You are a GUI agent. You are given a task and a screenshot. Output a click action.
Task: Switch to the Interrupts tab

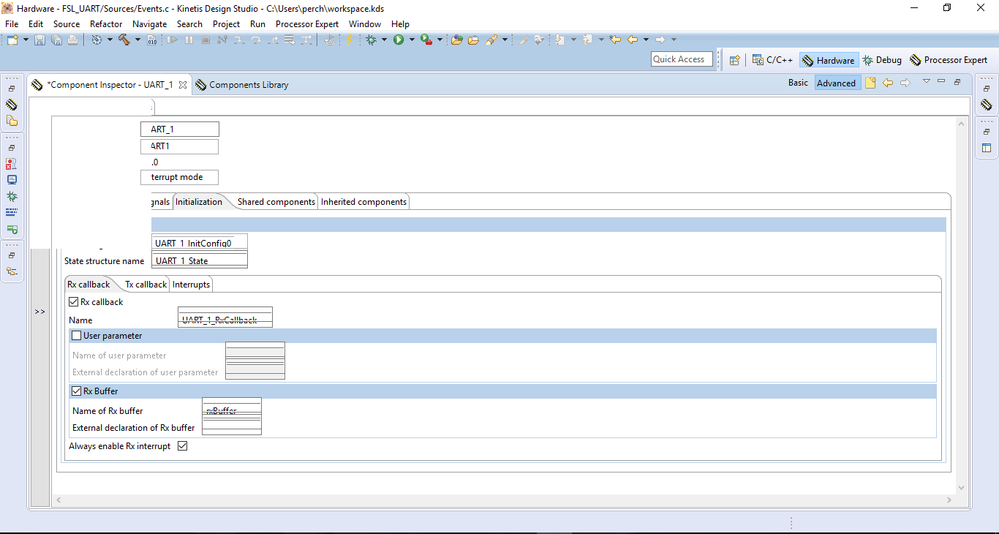(x=191, y=285)
